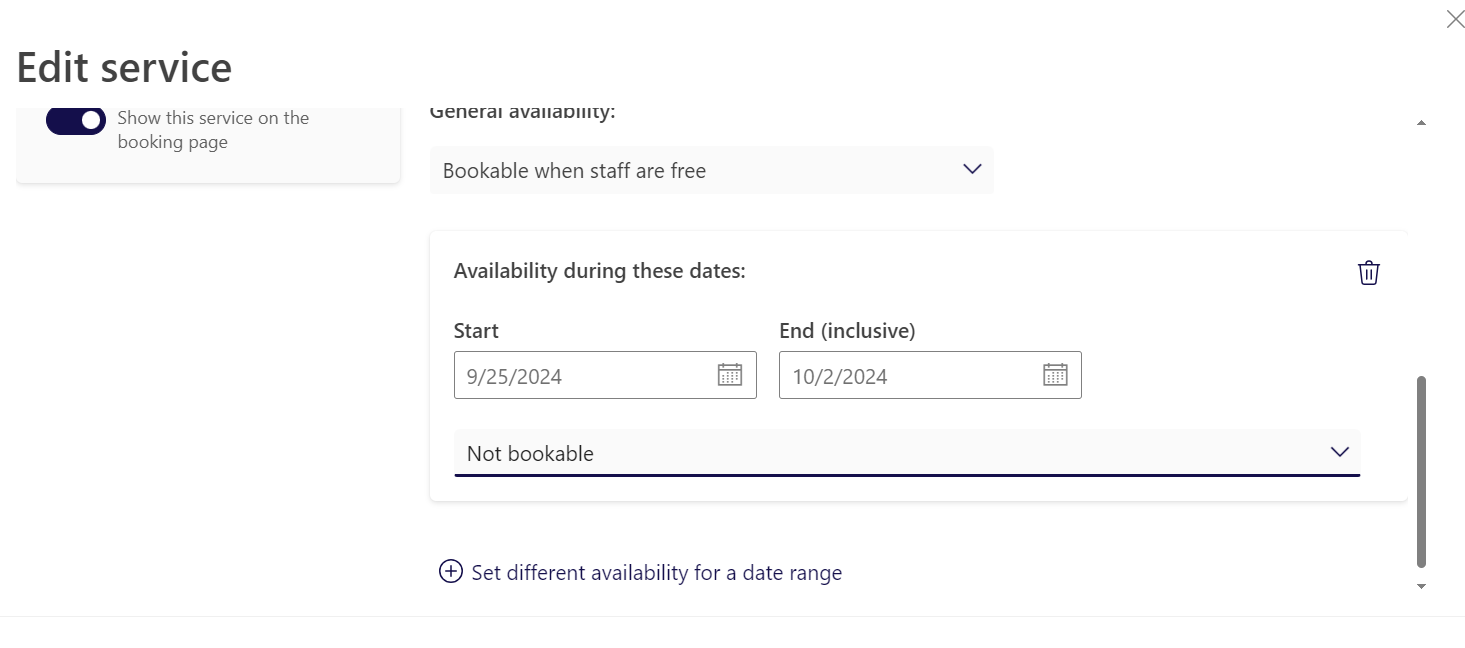Image resolution: width=1465 pixels, height=648 pixels.
Task: Click the scrollbar down arrow
Action: (1421, 587)
